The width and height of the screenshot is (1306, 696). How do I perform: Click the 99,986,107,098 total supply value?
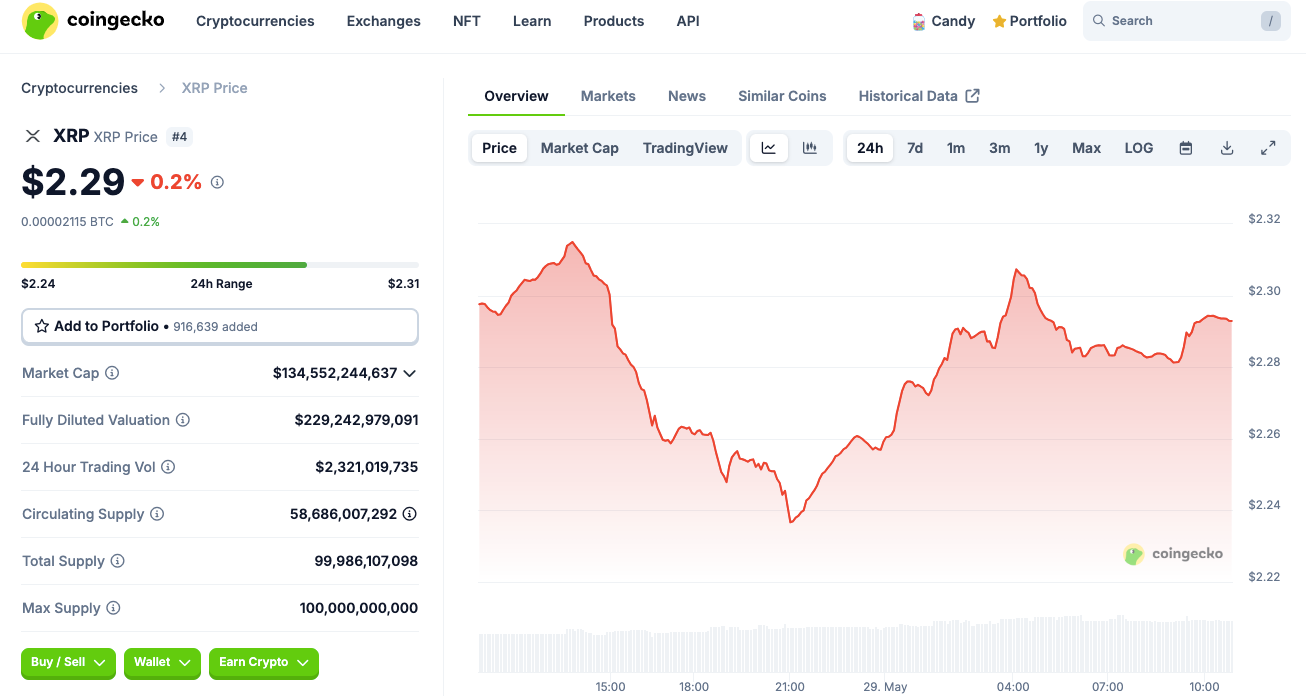pyautogui.click(x=366, y=561)
